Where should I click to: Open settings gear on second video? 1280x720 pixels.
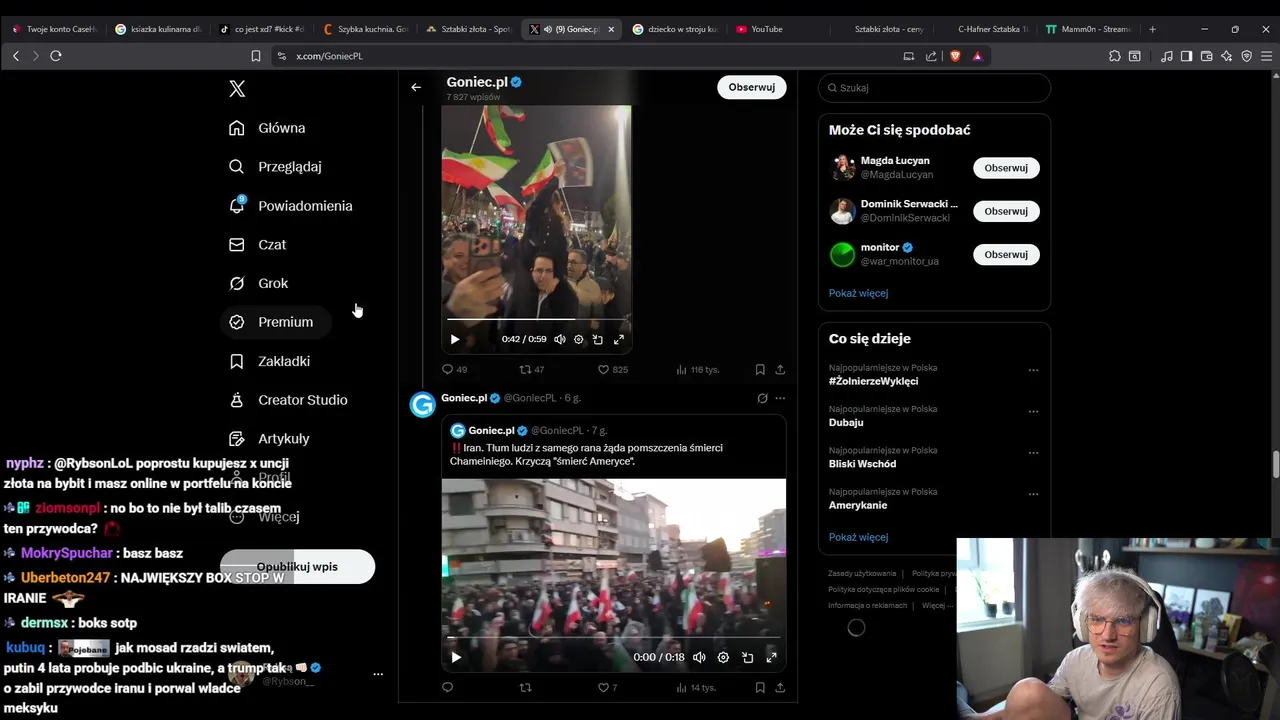(723, 658)
